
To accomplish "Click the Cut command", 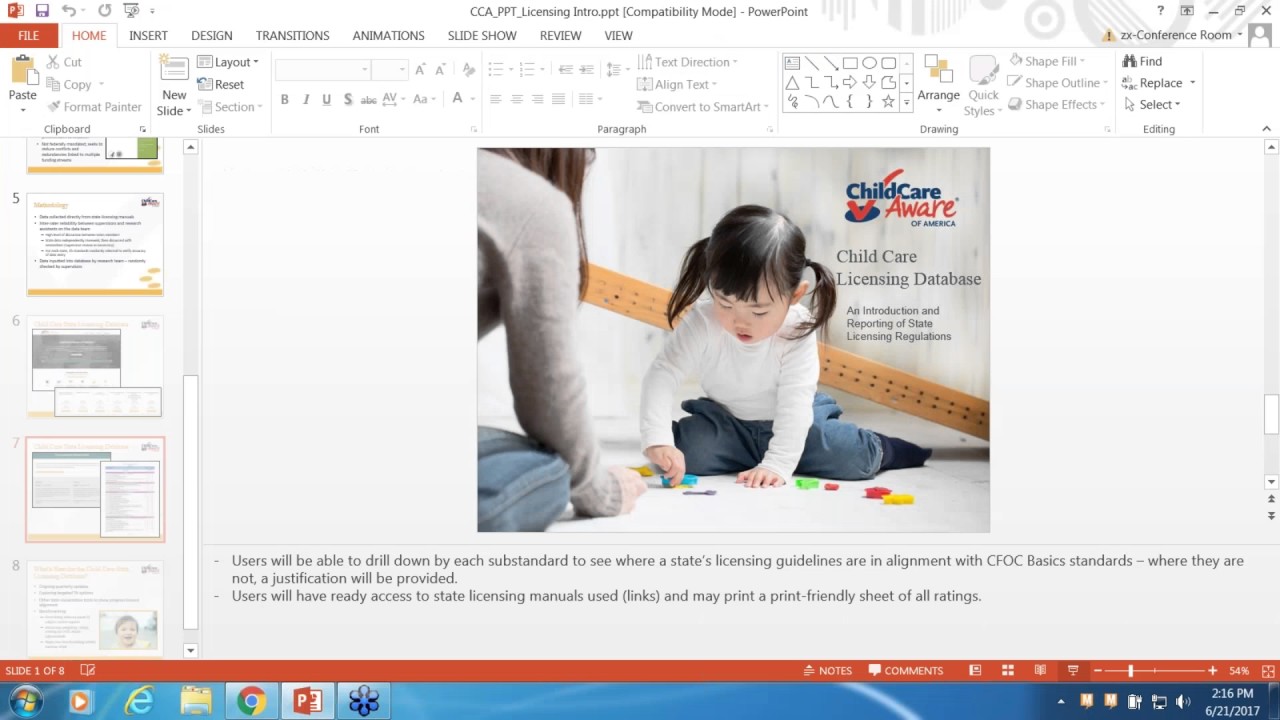I will tap(63, 62).
